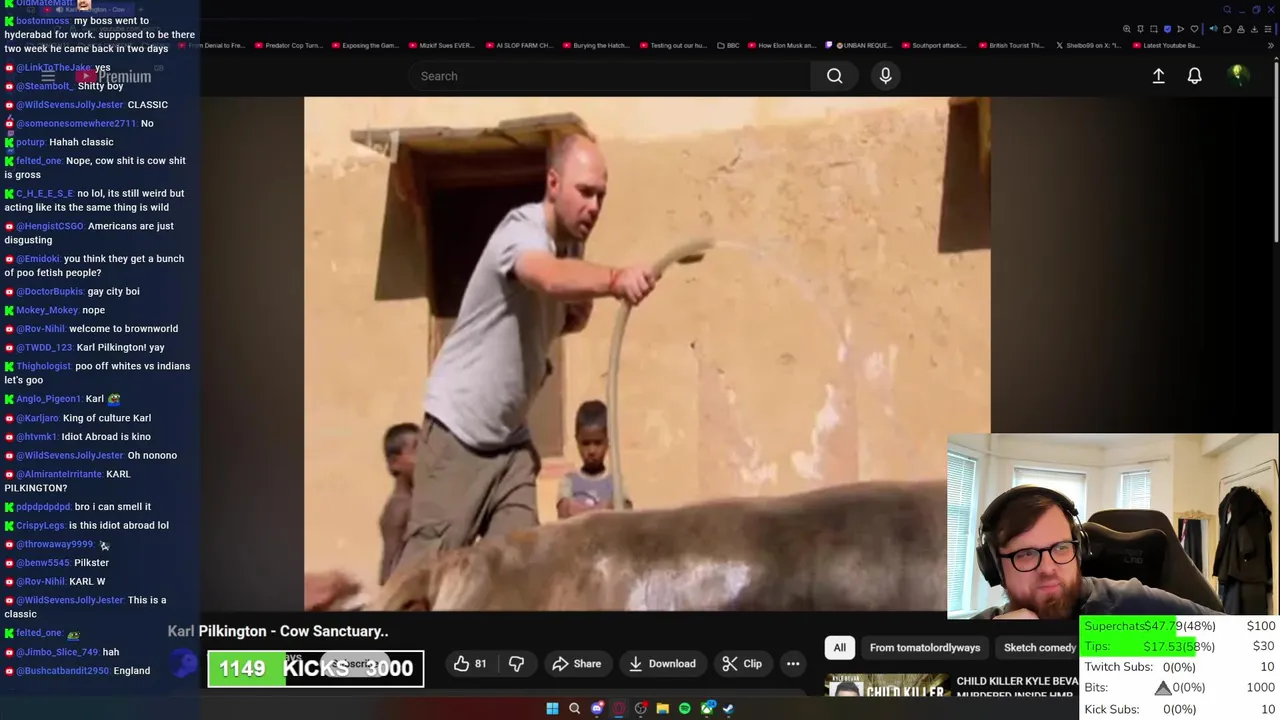Open the browser extensions cube icon
The image size is (1280, 720).
(x=1227, y=29)
